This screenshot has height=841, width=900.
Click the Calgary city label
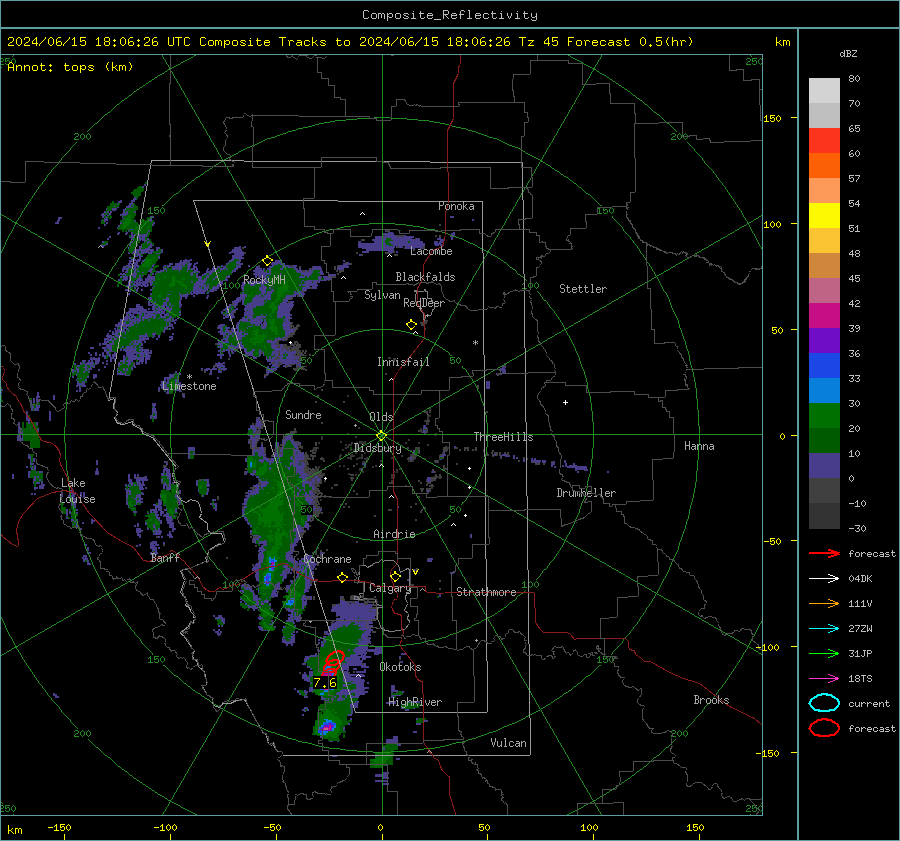(390, 588)
